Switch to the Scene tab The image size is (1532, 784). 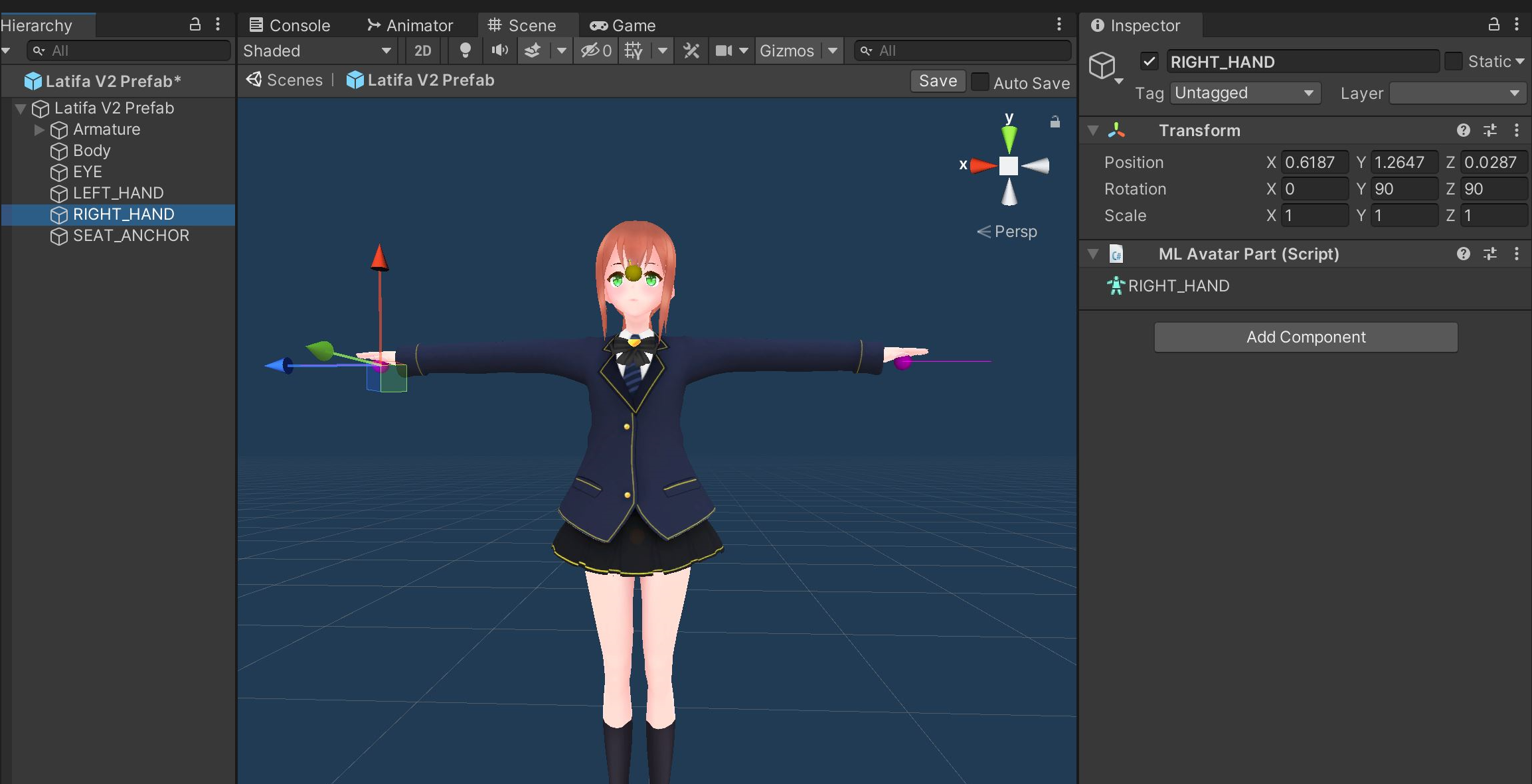pyautogui.click(x=522, y=25)
